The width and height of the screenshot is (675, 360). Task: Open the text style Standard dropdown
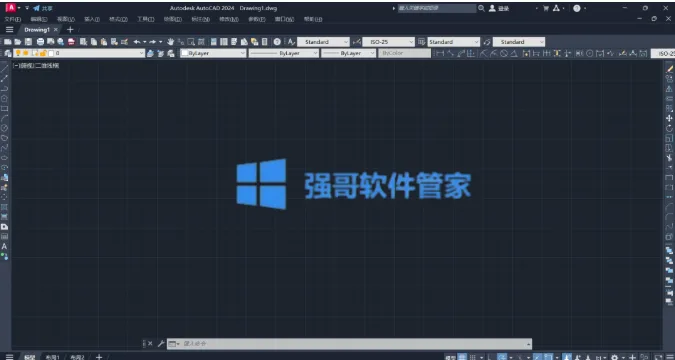(323, 42)
